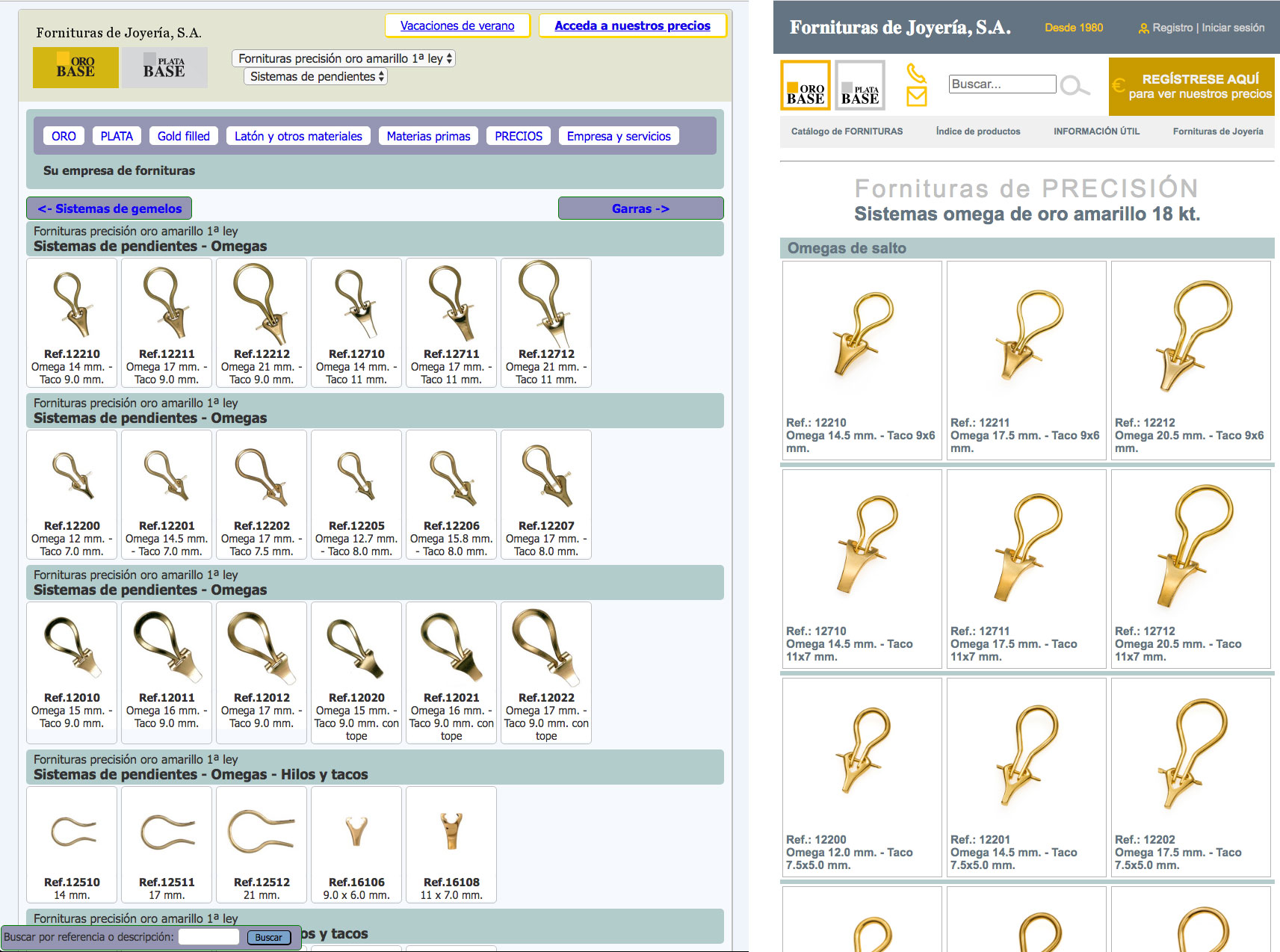The width and height of the screenshot is (1280, 952).
Task: Open Fornituras de Joyería menu item
Action: [1218, 132]
